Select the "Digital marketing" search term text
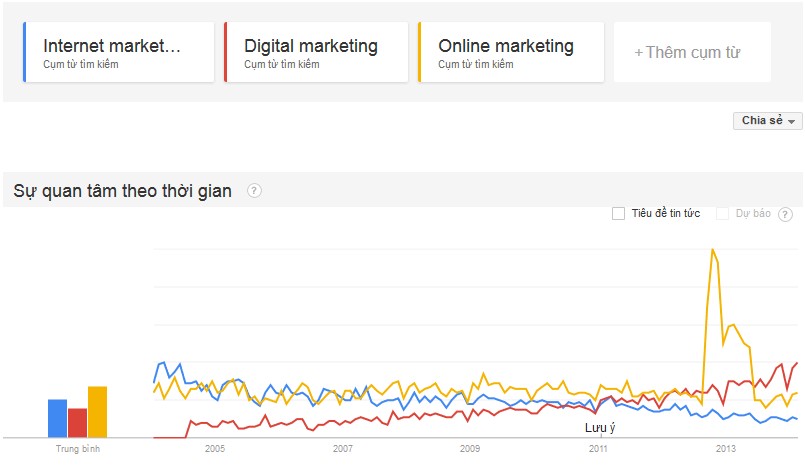The width and height of the screenshot is (805, 465). coord(311,46)
